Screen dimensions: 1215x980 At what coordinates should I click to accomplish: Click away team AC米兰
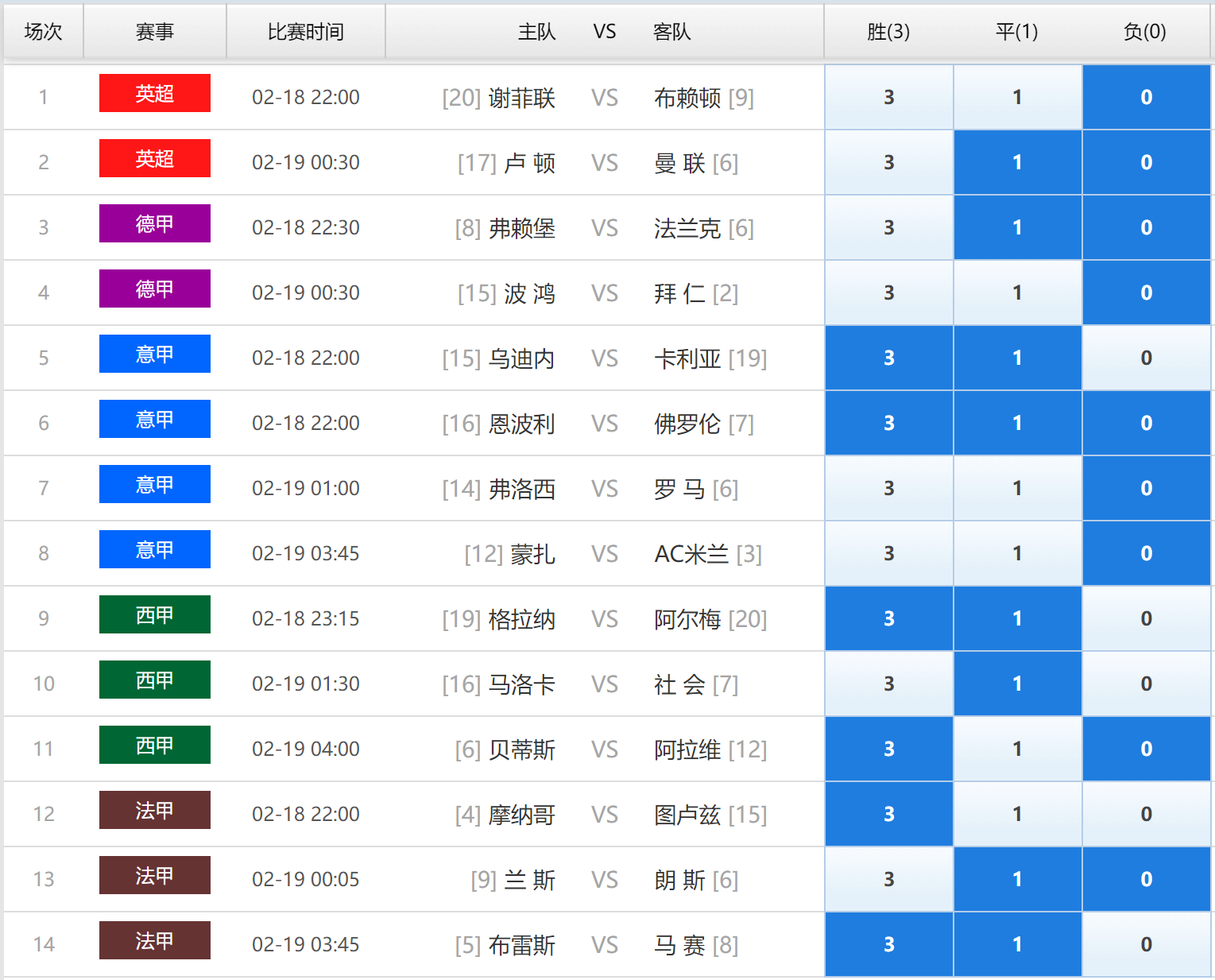[x=691, y=554]
